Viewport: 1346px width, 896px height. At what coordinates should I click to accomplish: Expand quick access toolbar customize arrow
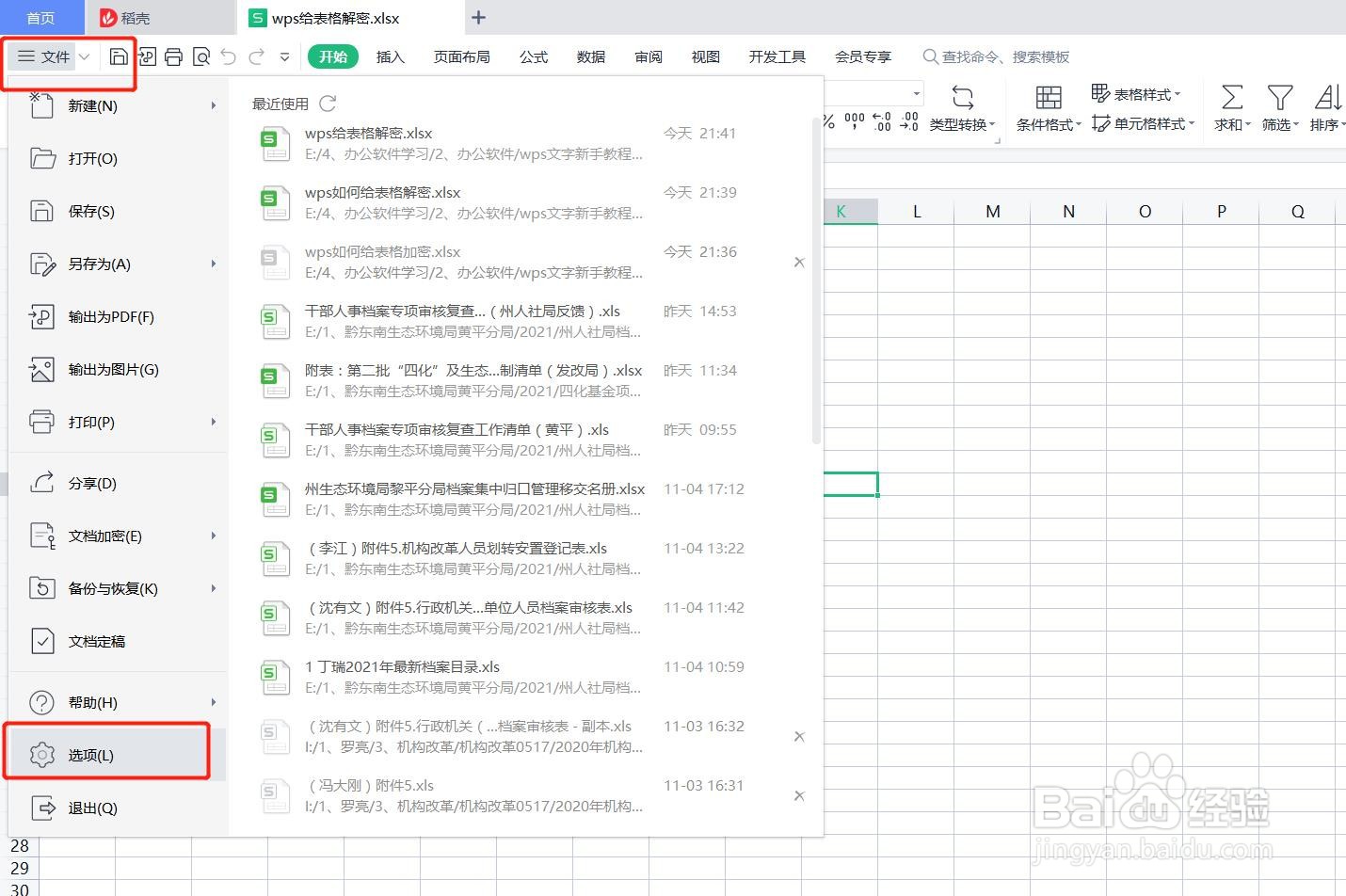[284, 57]
